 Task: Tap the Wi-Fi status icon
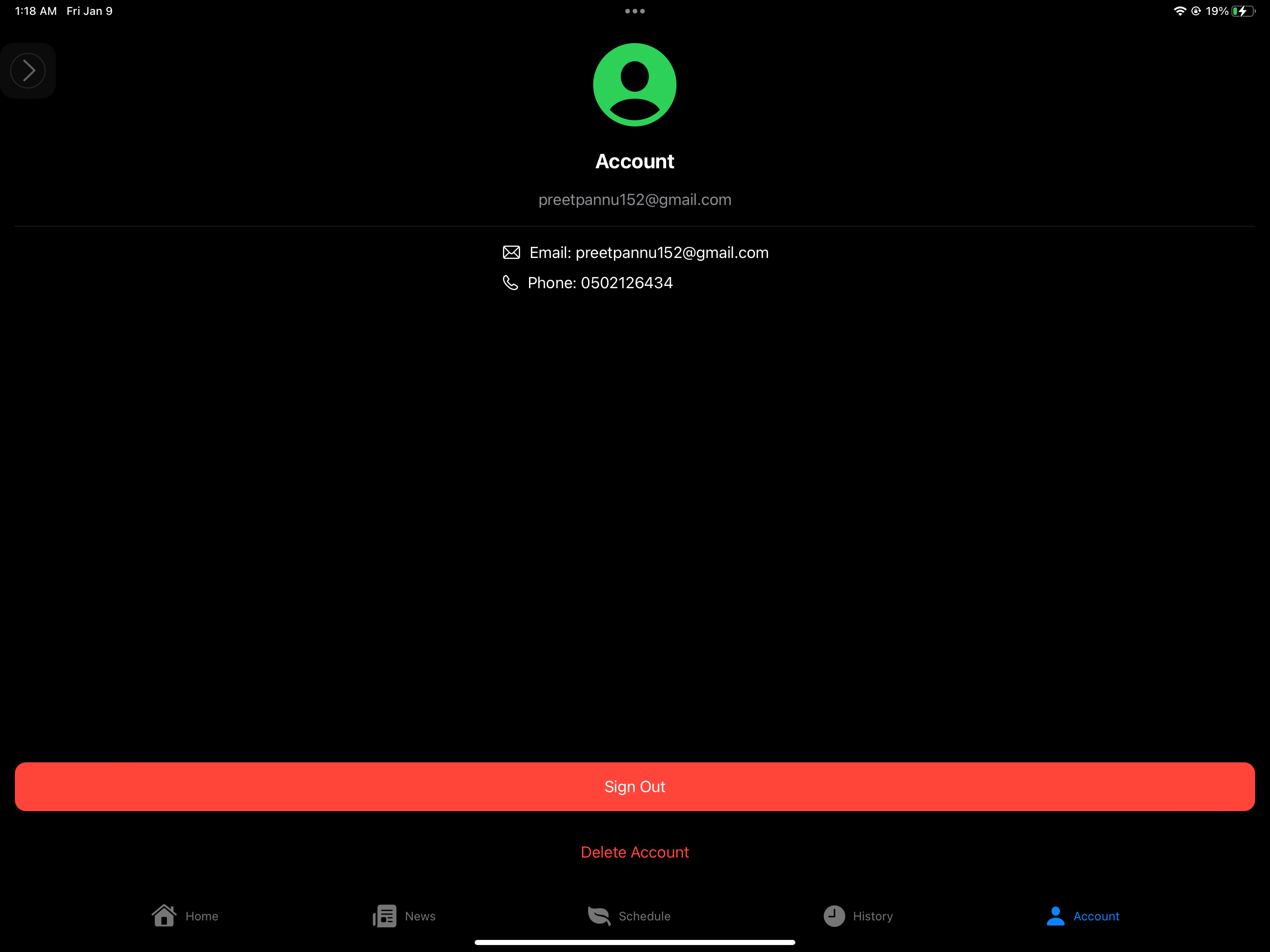[x=1180, y=11]
